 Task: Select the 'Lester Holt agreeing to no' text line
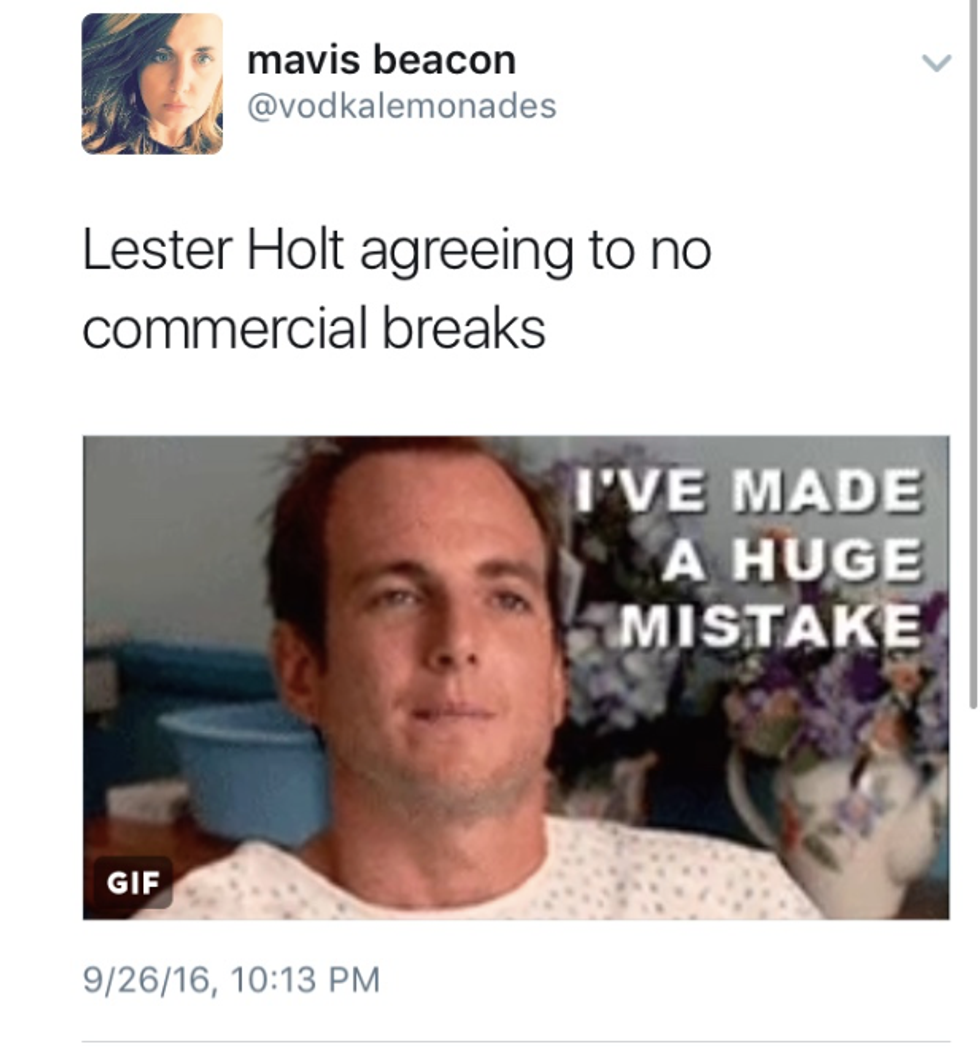[397, 250]
